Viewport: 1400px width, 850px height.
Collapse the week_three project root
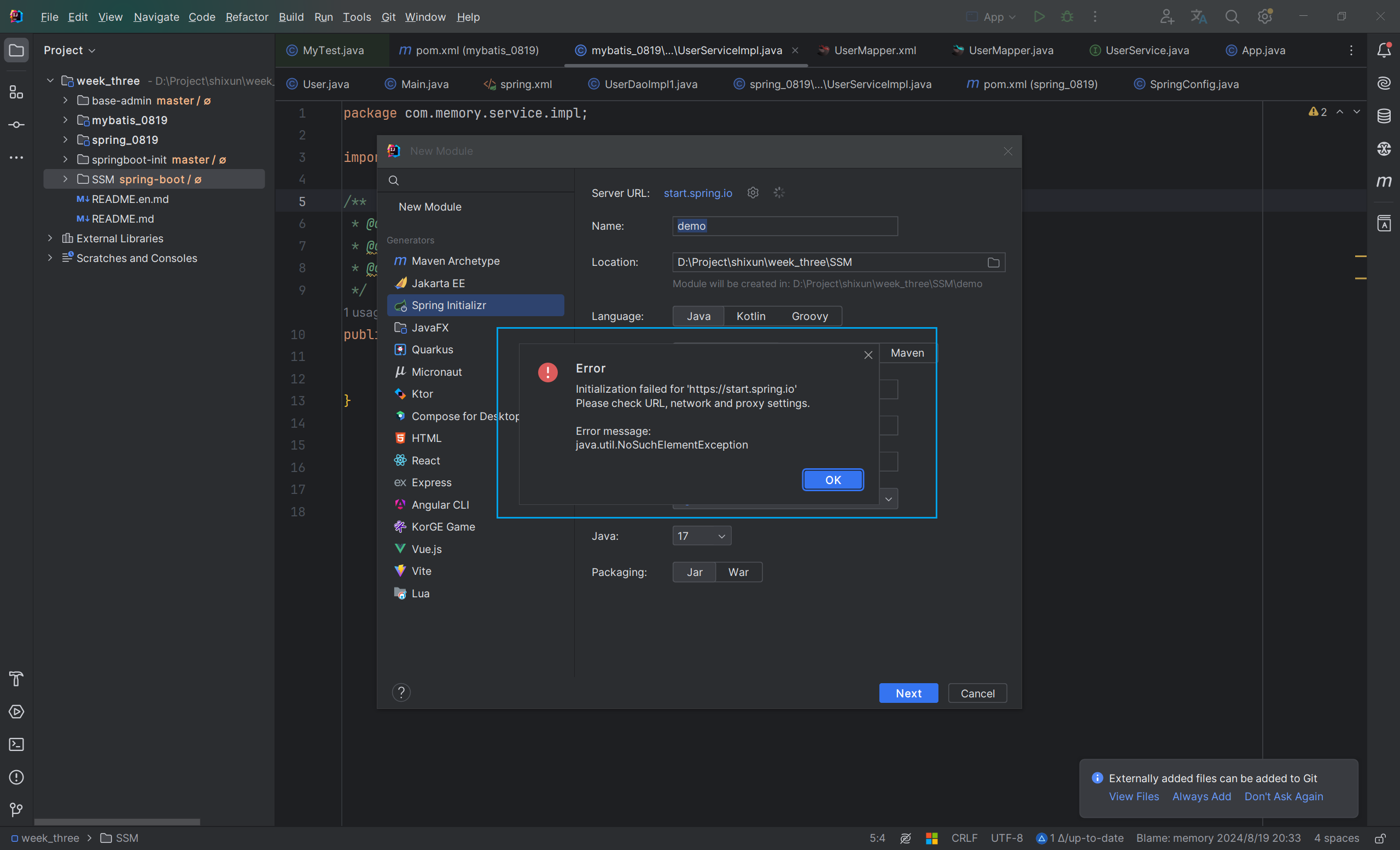click(50, 81)
